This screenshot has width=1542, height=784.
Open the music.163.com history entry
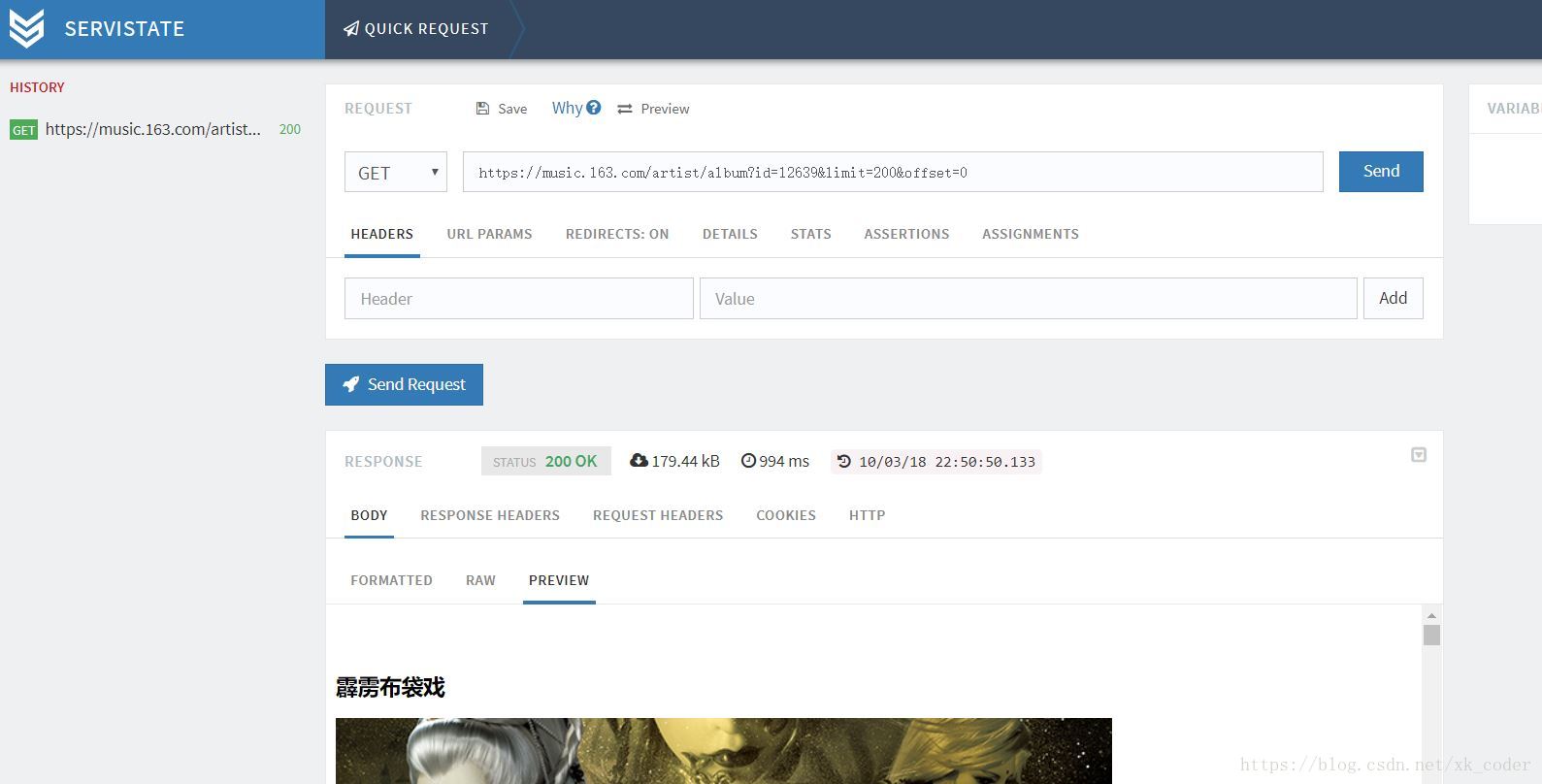click(x=153, y=129)
